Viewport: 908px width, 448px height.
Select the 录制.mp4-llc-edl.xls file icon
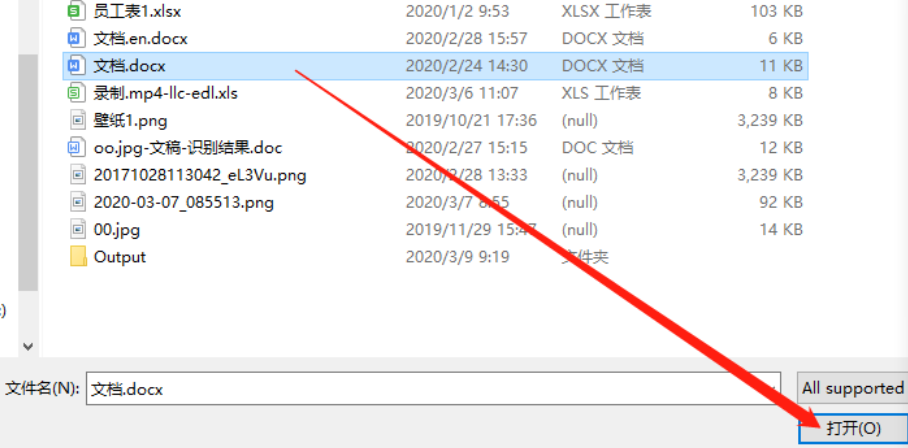pos(75,93)
